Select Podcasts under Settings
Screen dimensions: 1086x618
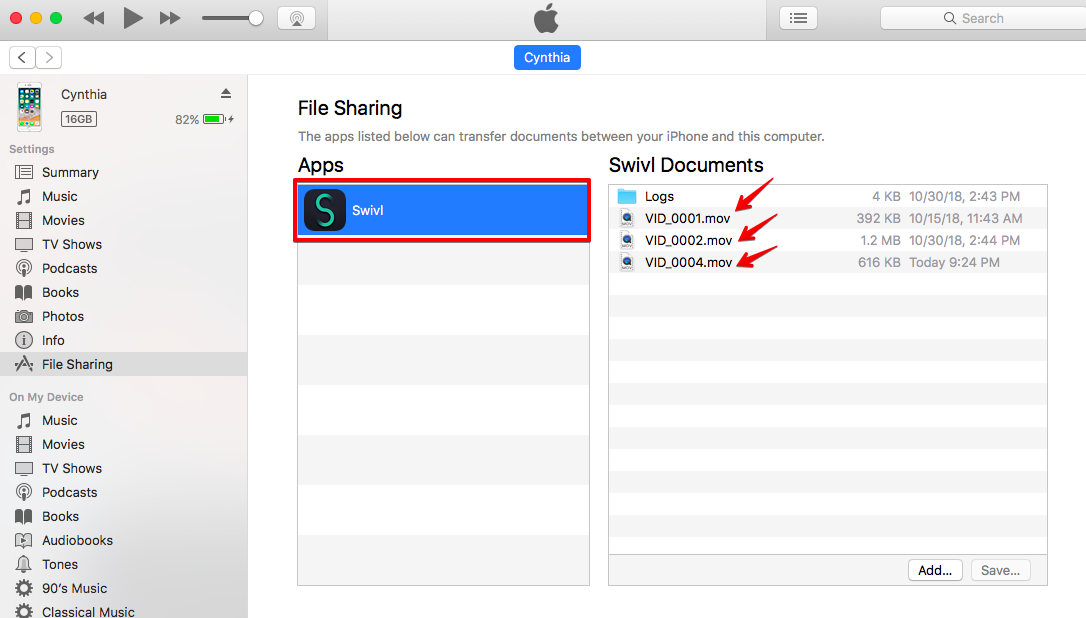pos(69,268)
